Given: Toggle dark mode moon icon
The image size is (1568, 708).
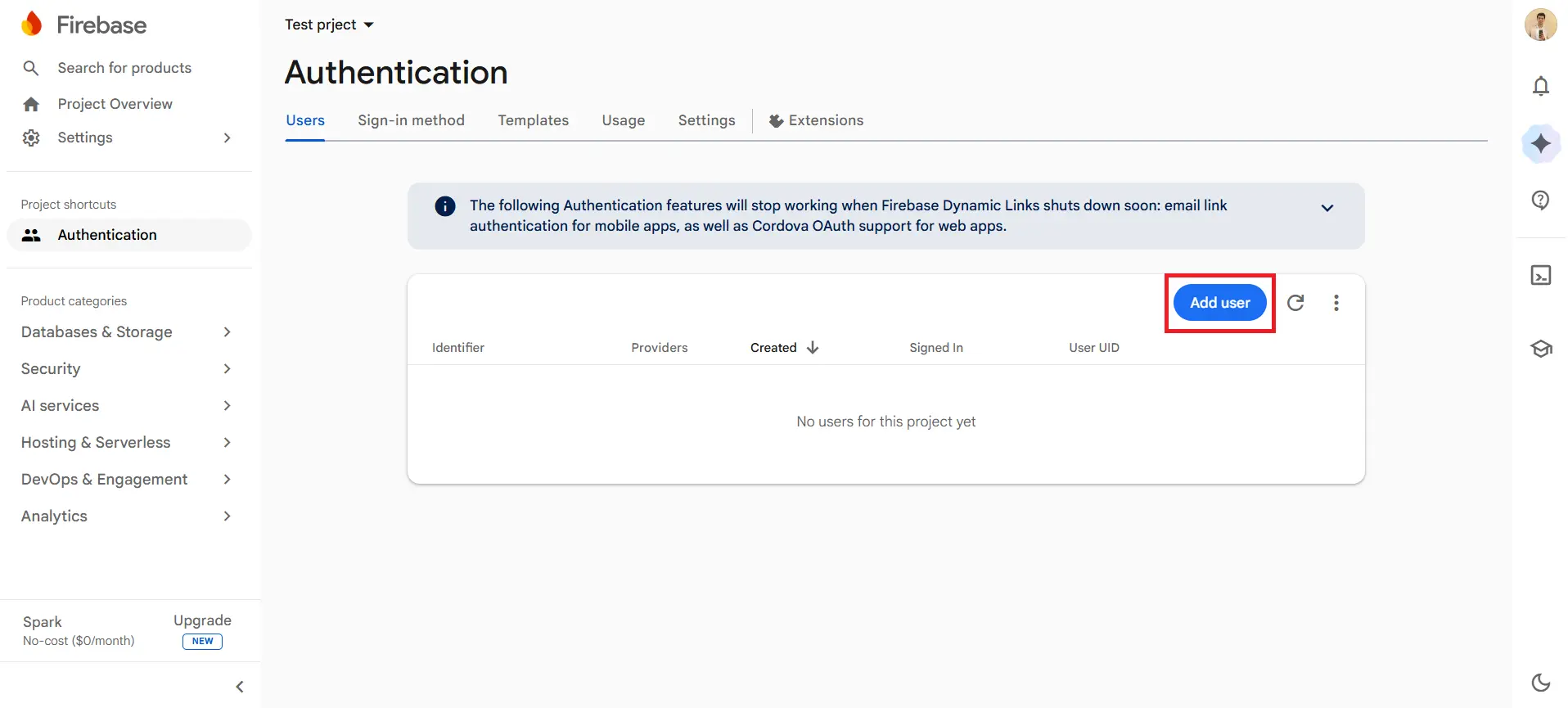Looking at the screenshot, I should point(1541,682).
